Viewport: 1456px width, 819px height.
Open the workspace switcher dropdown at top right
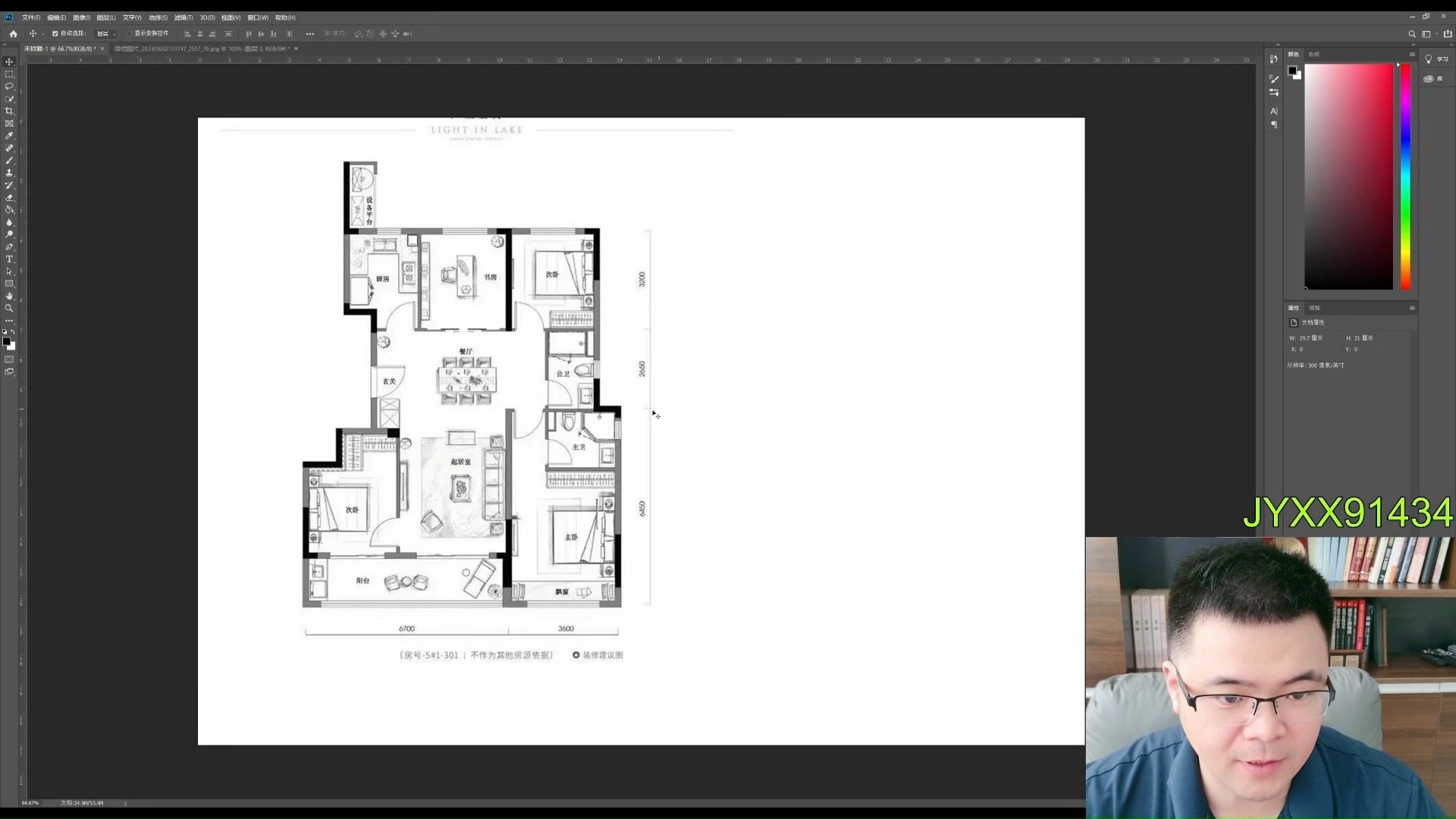pyautogui.click(x=1428, y=34)
